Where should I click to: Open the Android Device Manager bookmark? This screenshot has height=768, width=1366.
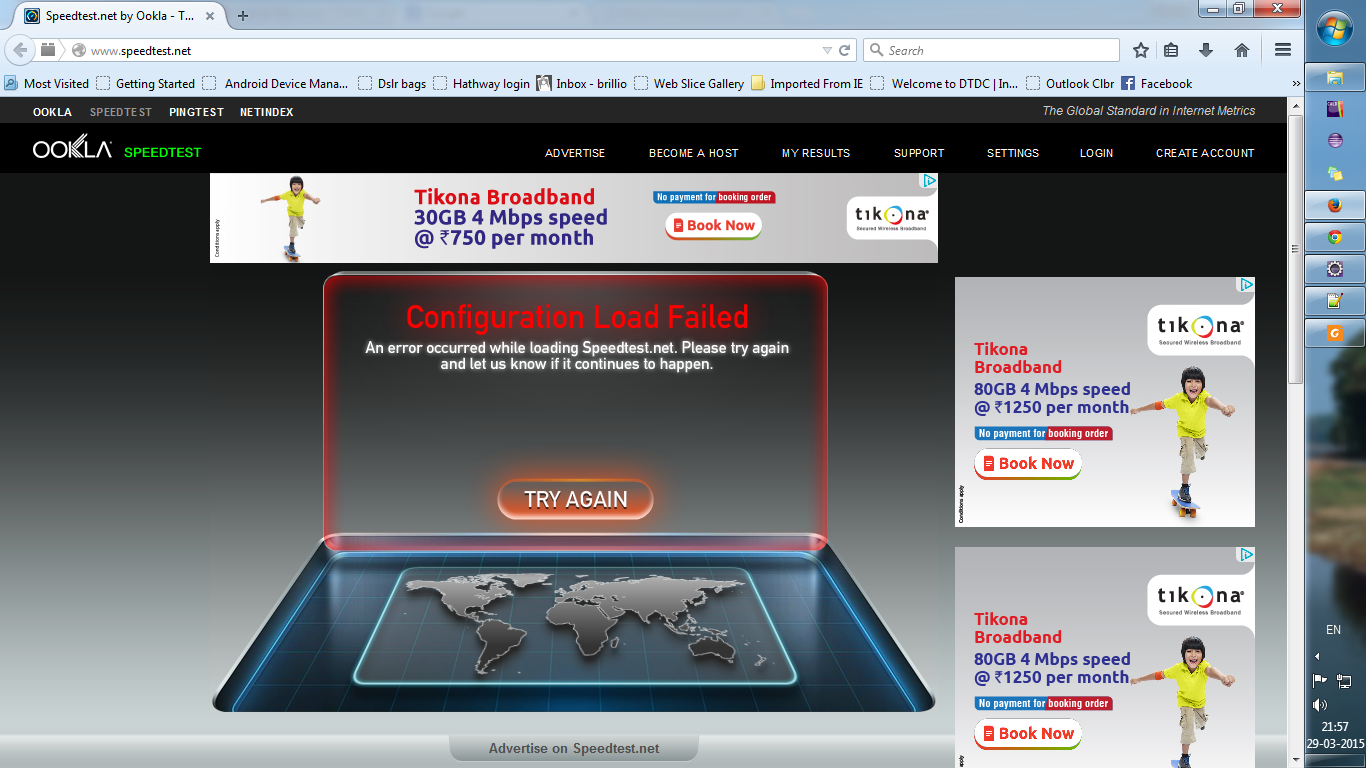(x=275, y=84)
